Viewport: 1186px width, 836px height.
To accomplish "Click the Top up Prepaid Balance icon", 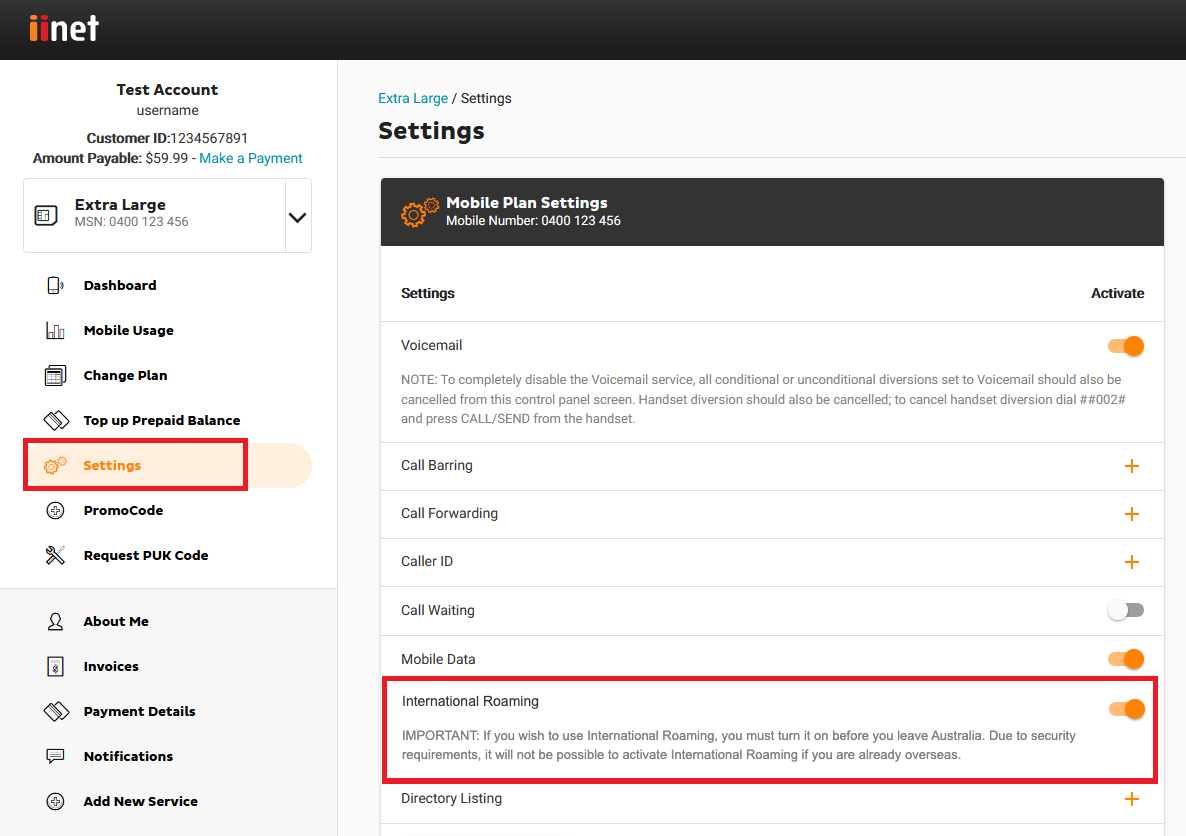I will point(55,421).
